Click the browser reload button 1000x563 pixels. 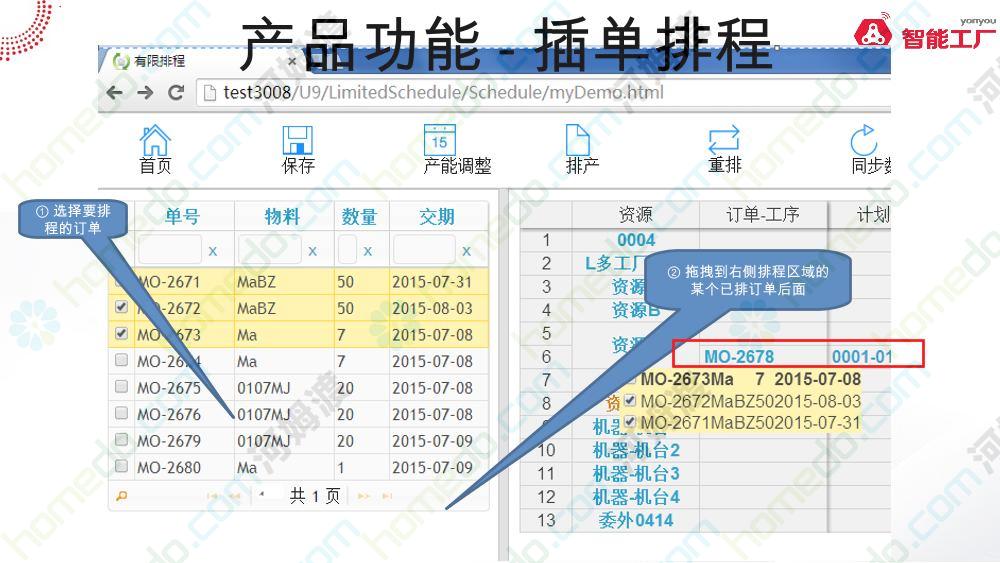click(x=177, y=93)
